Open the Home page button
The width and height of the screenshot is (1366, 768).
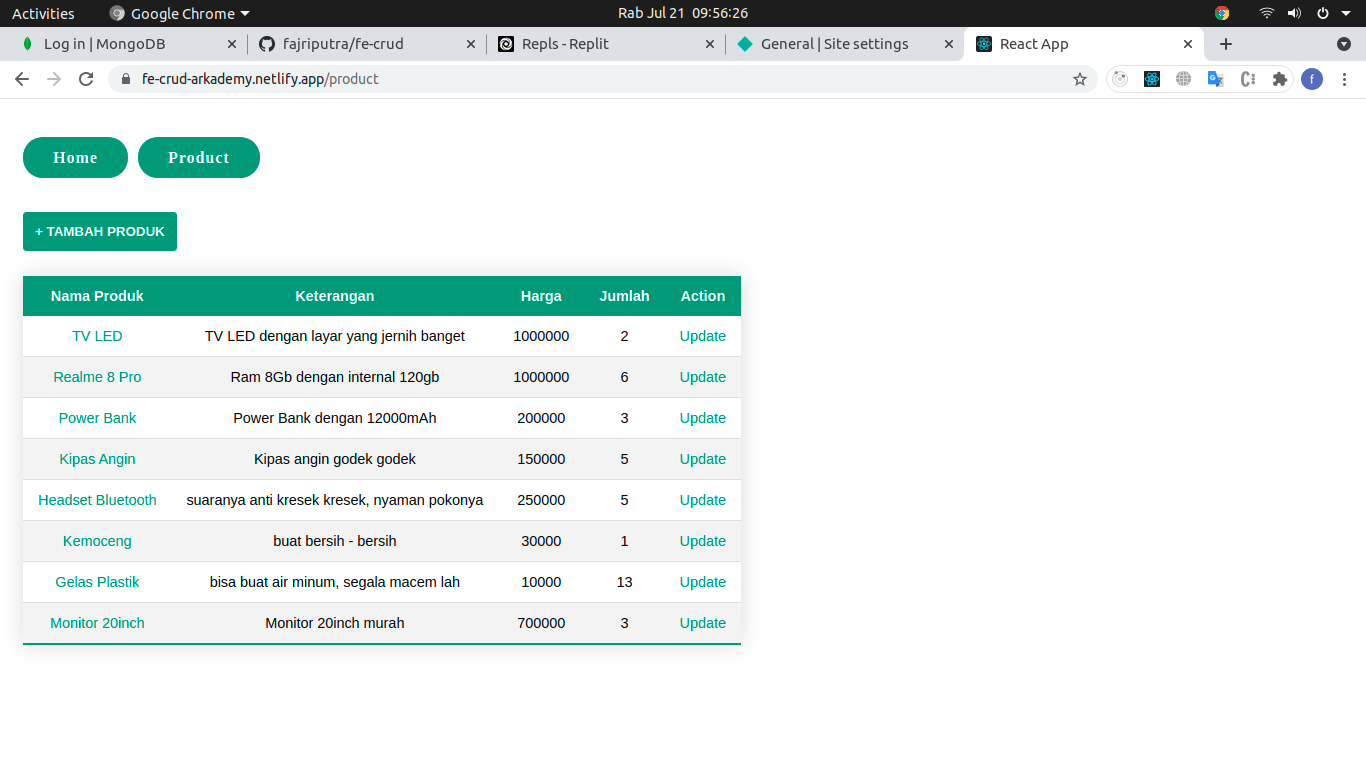tap(75, 157)
